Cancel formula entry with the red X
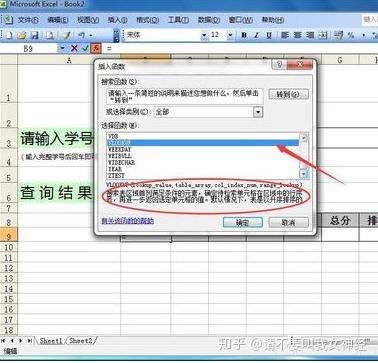The height and width of the screenshot is (363, 378). coord(74,49)
